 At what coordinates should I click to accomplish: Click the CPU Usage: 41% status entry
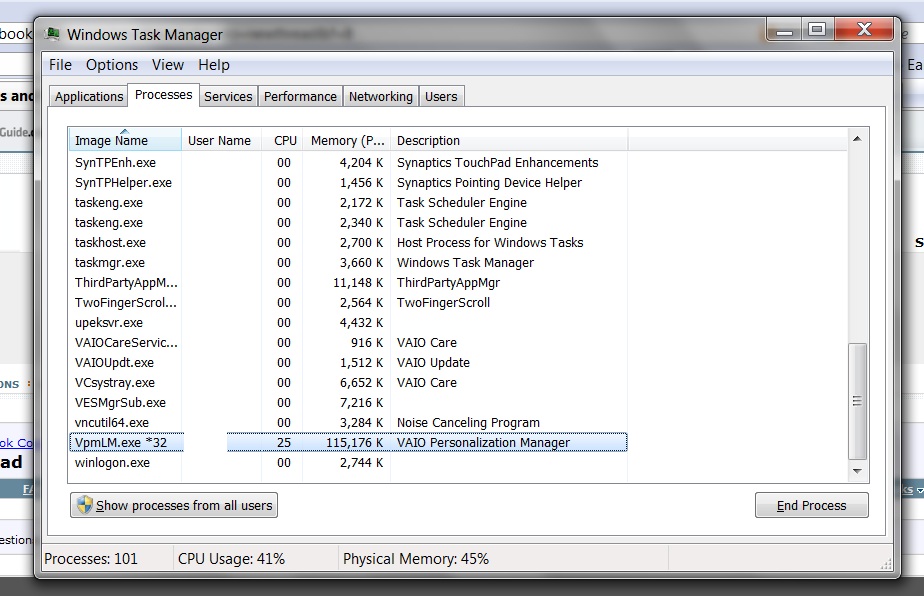(x=231, y=559)
